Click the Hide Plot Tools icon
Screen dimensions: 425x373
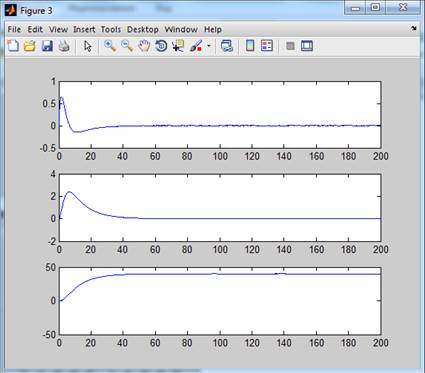pos(290,46)
